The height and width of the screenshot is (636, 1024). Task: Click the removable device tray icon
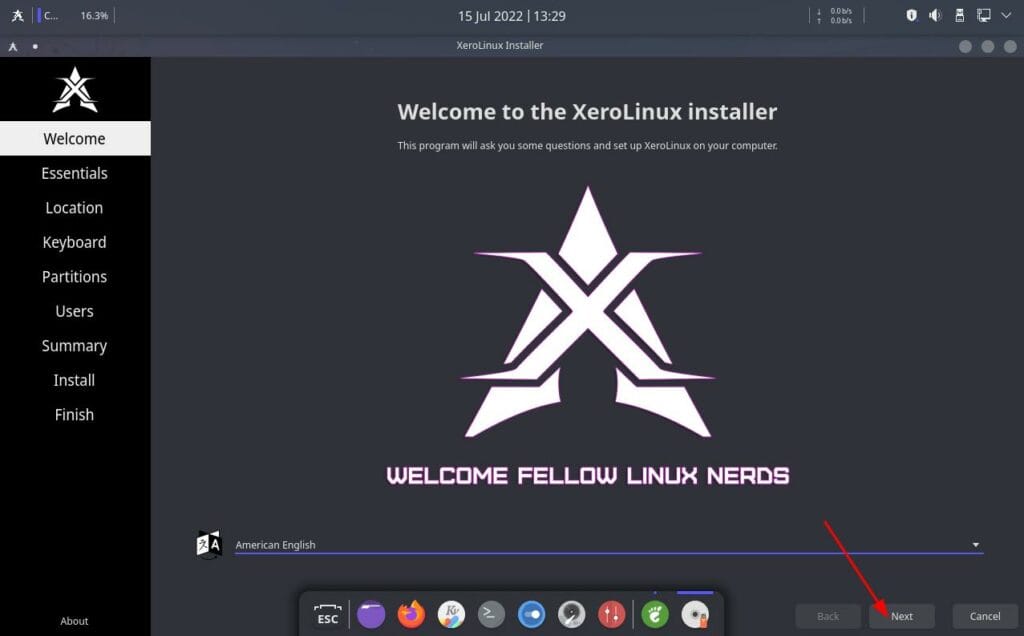pyautogui.click(x=959, y=15)
